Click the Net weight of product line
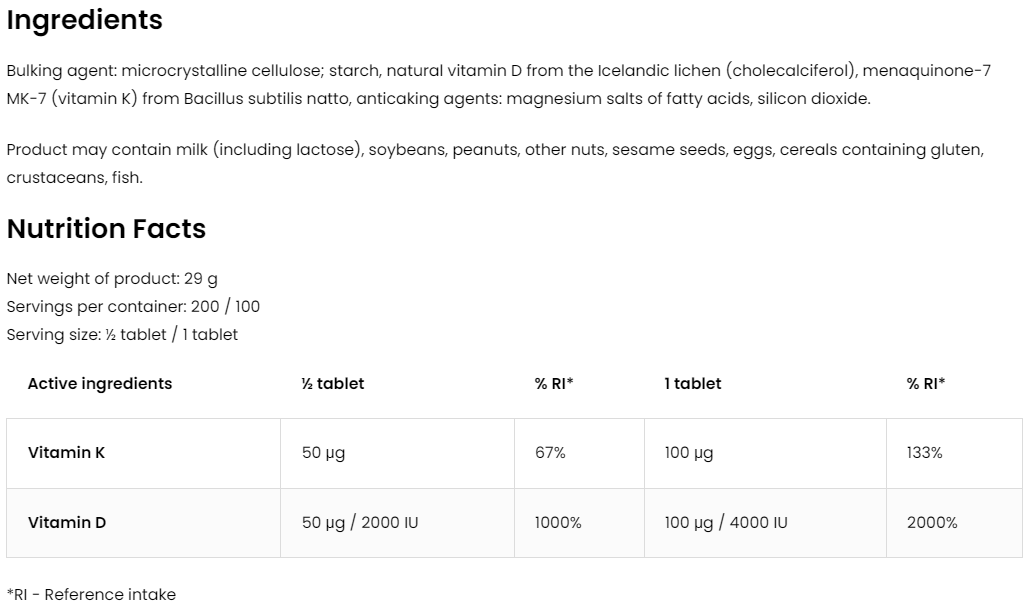Screen dimensions: 1029x607 112,279
